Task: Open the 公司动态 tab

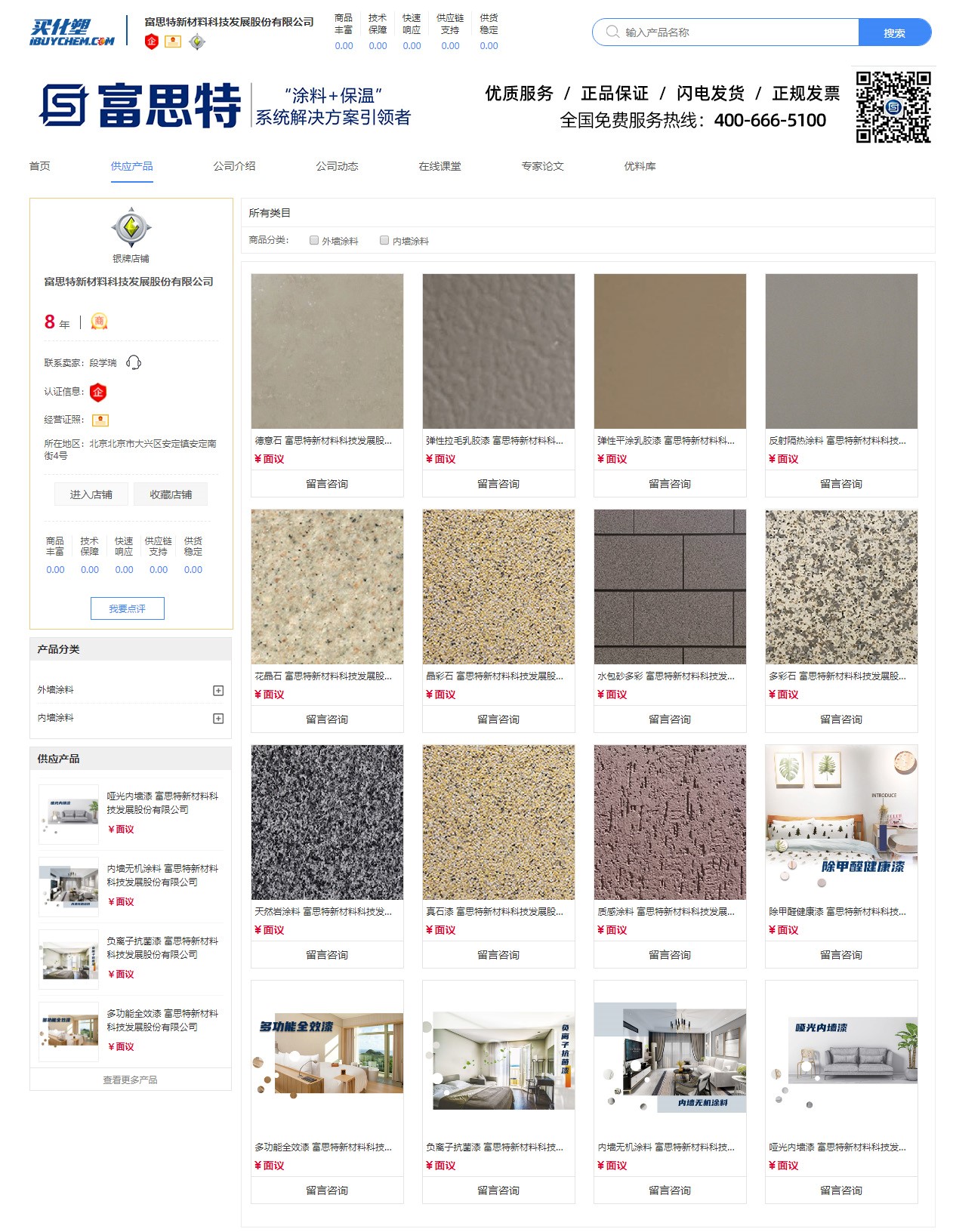Action: coord(337,166)
